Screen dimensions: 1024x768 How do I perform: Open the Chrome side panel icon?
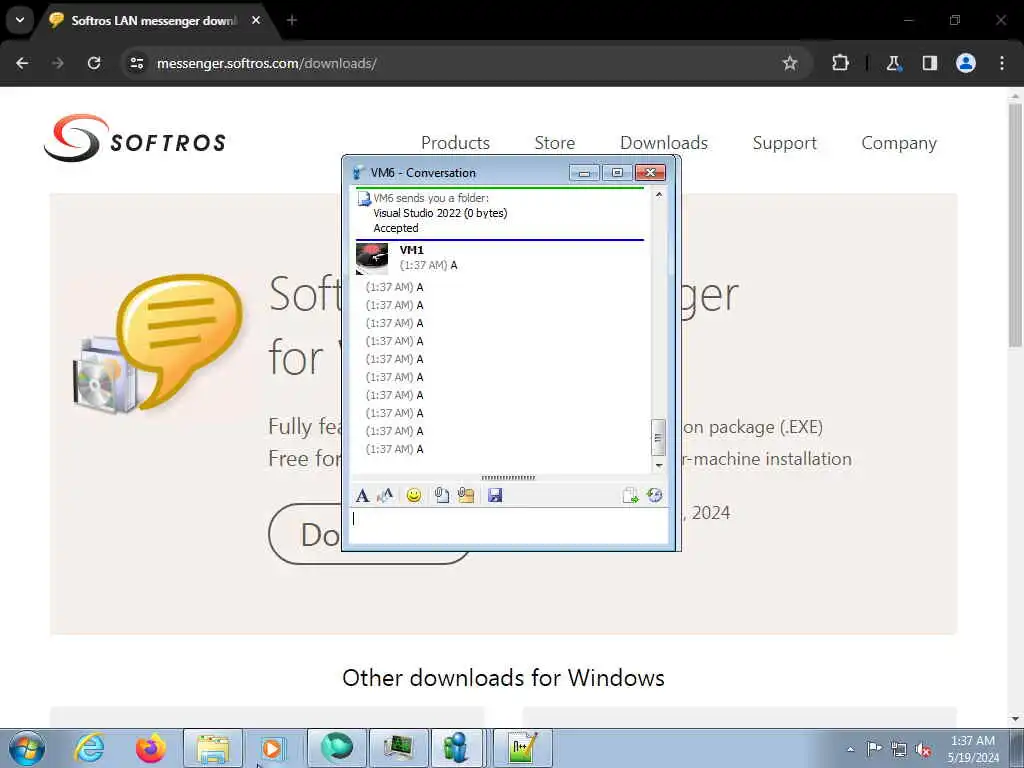(x=929, y=63)
